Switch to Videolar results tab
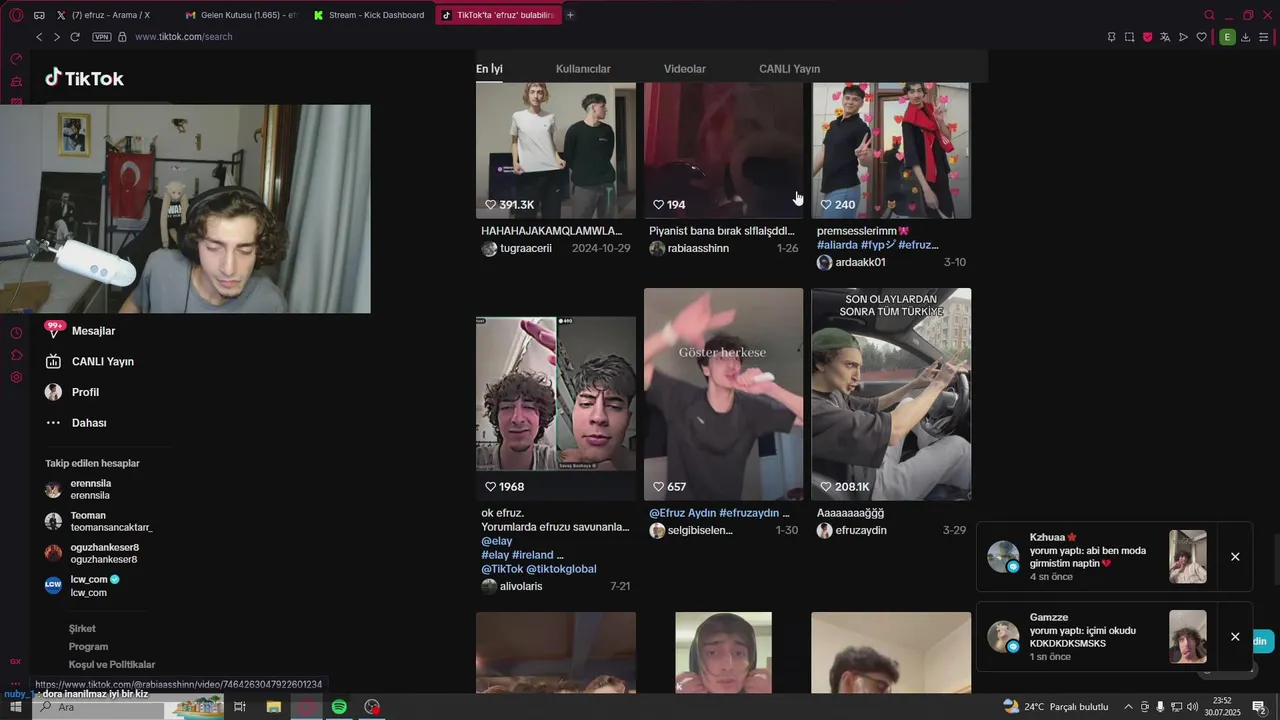Screen dimensions: 1280x720 685,69
